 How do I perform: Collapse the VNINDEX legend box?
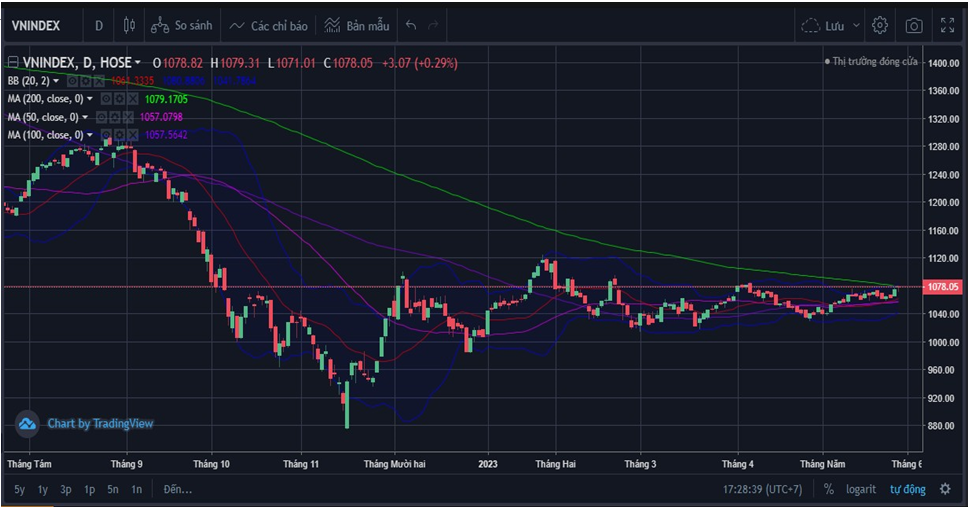coord(13,63)
